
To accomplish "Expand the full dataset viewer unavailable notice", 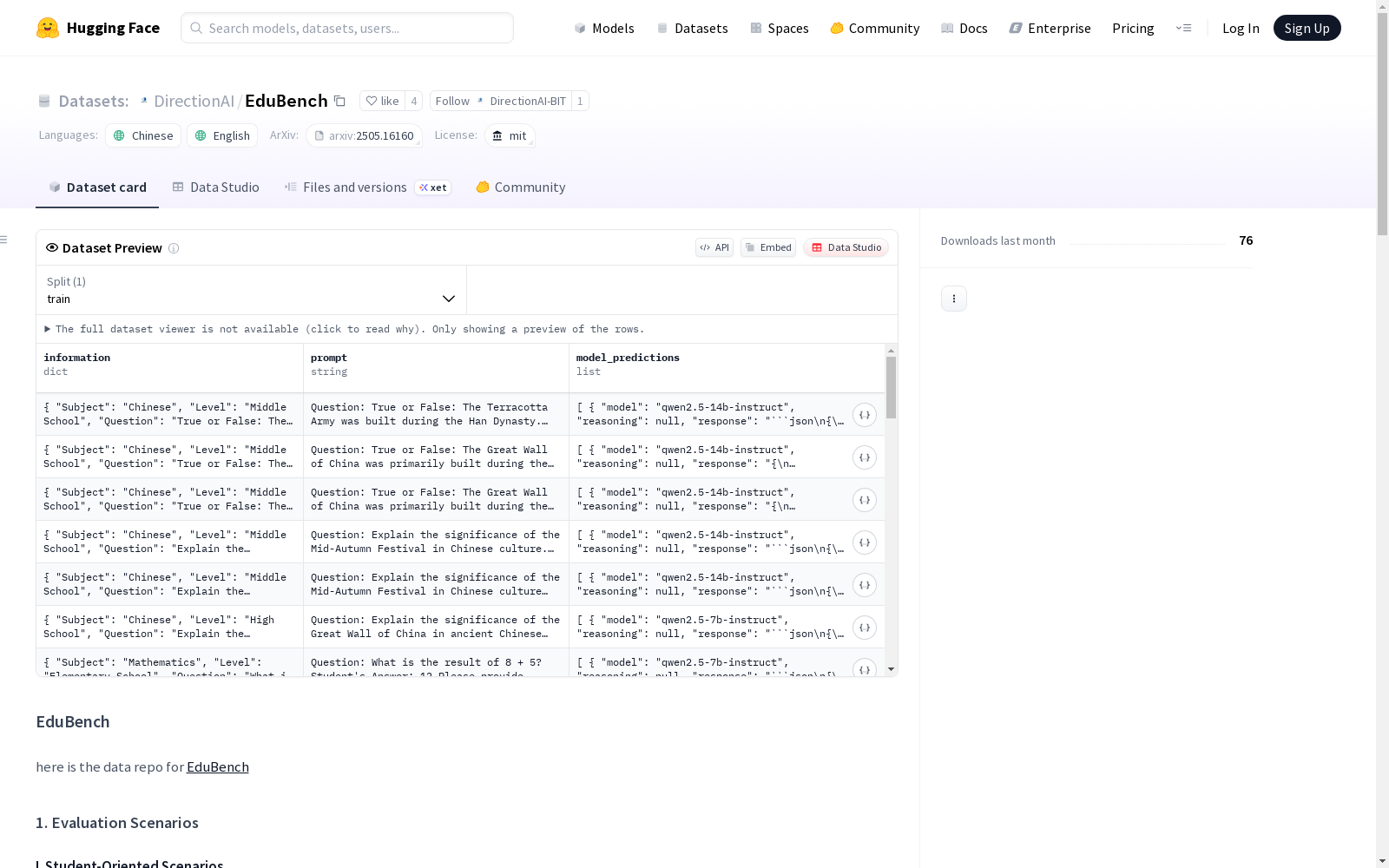I will click(345, 329).
